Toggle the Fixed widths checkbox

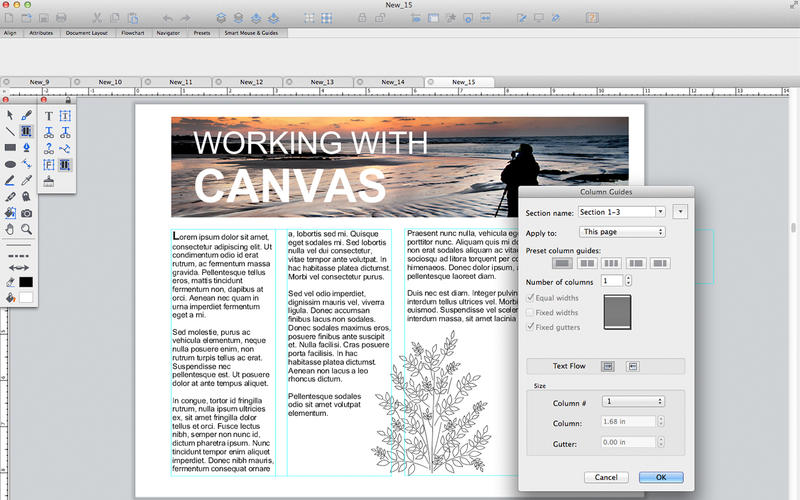click(530, 312)
